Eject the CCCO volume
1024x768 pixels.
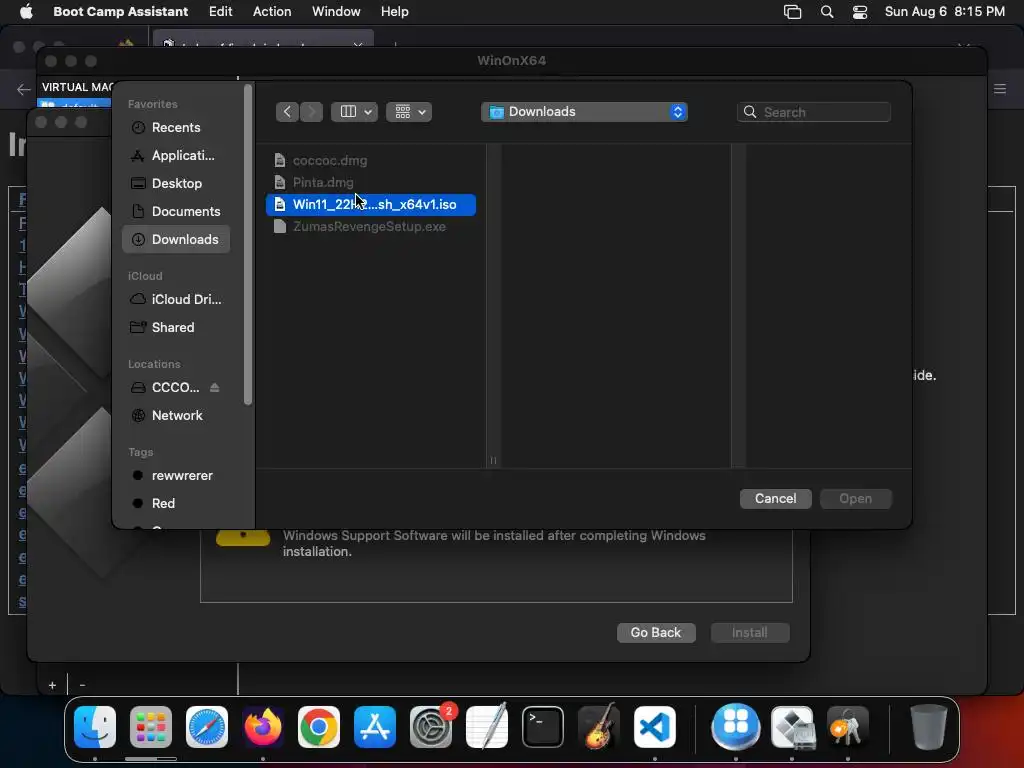[214, 387]
